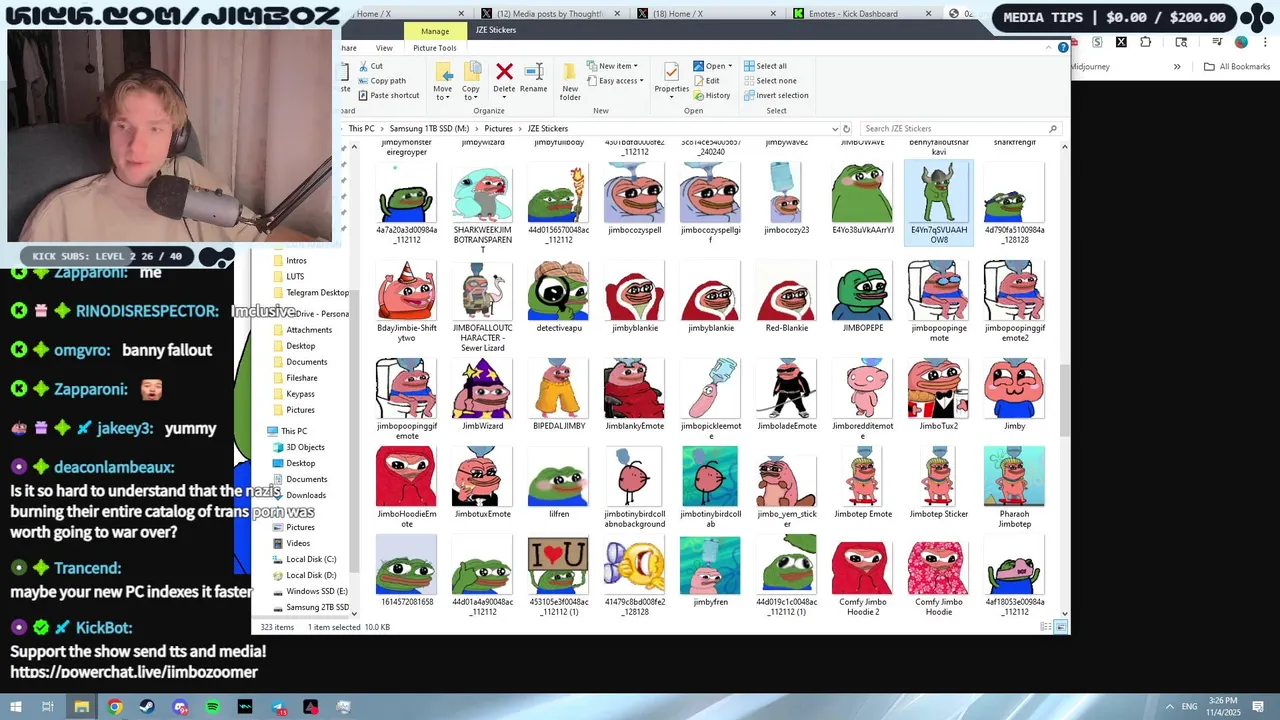Open All Bookmarks in Chrome
The height and width of the screenshot is (720, 1280).
tap(1237, 67)
